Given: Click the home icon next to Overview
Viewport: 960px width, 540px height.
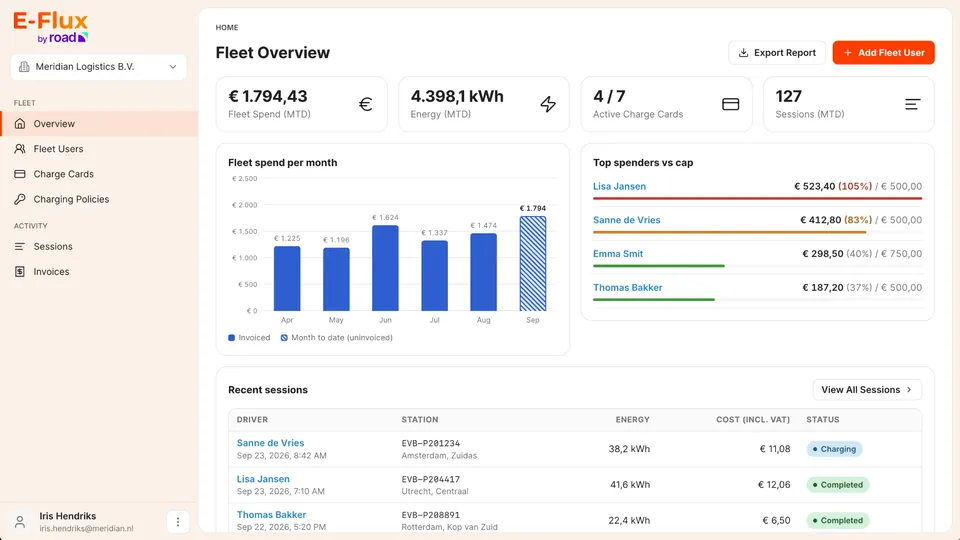Looking at the screenshot, I should click(20, 124).
